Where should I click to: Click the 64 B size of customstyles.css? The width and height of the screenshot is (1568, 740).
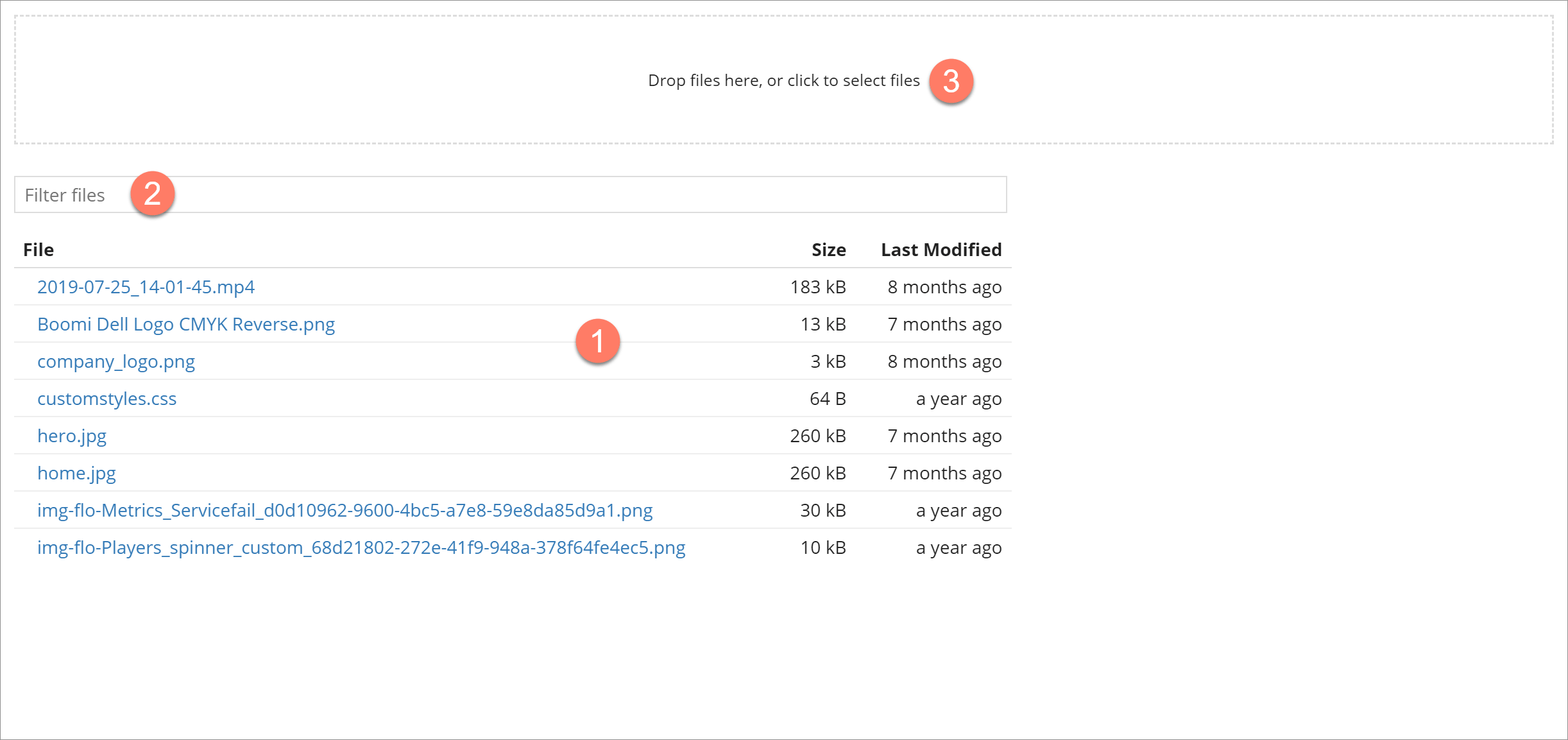click(827, 399)
